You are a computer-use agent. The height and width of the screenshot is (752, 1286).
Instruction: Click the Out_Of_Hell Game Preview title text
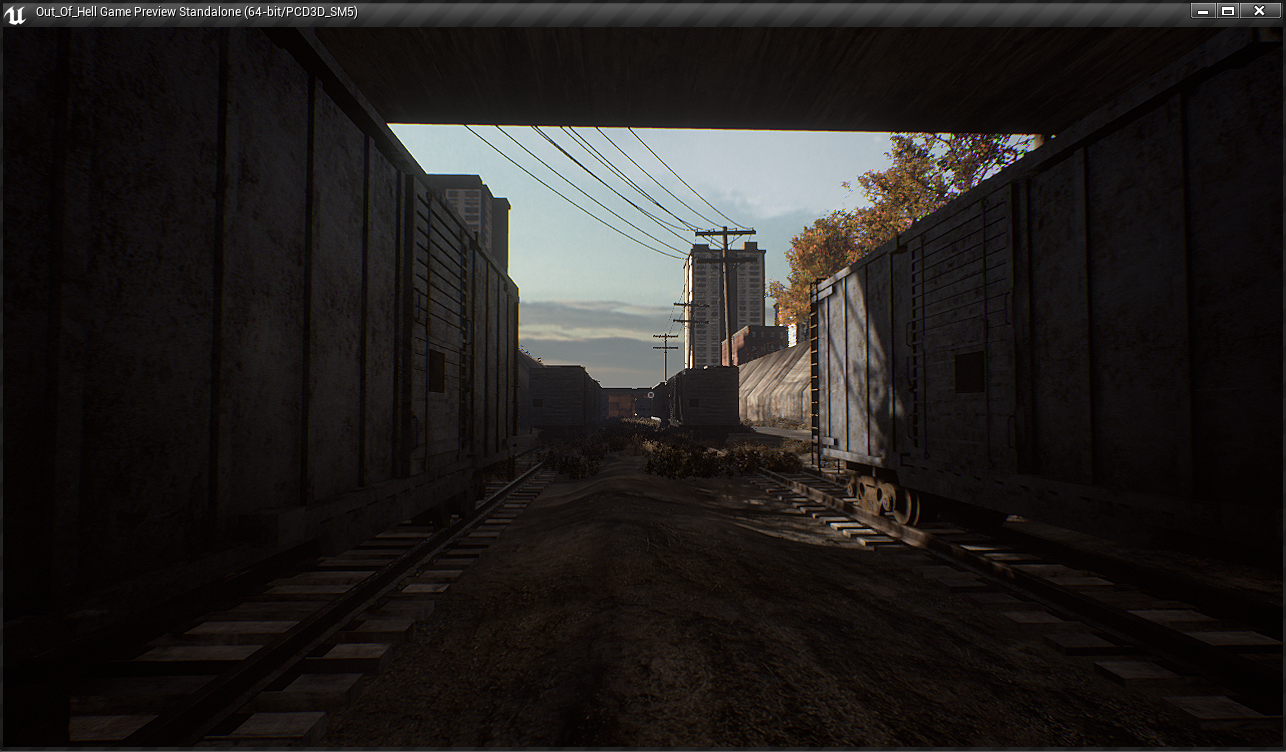coord(196,12)
